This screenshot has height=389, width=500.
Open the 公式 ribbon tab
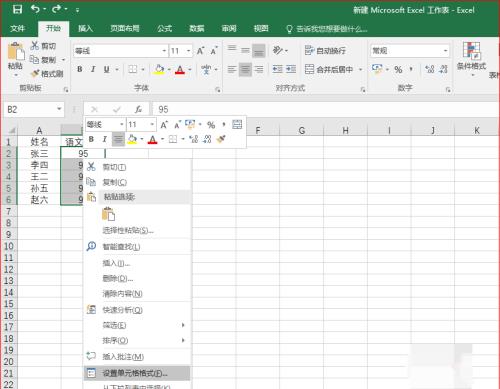coord(164,29)
